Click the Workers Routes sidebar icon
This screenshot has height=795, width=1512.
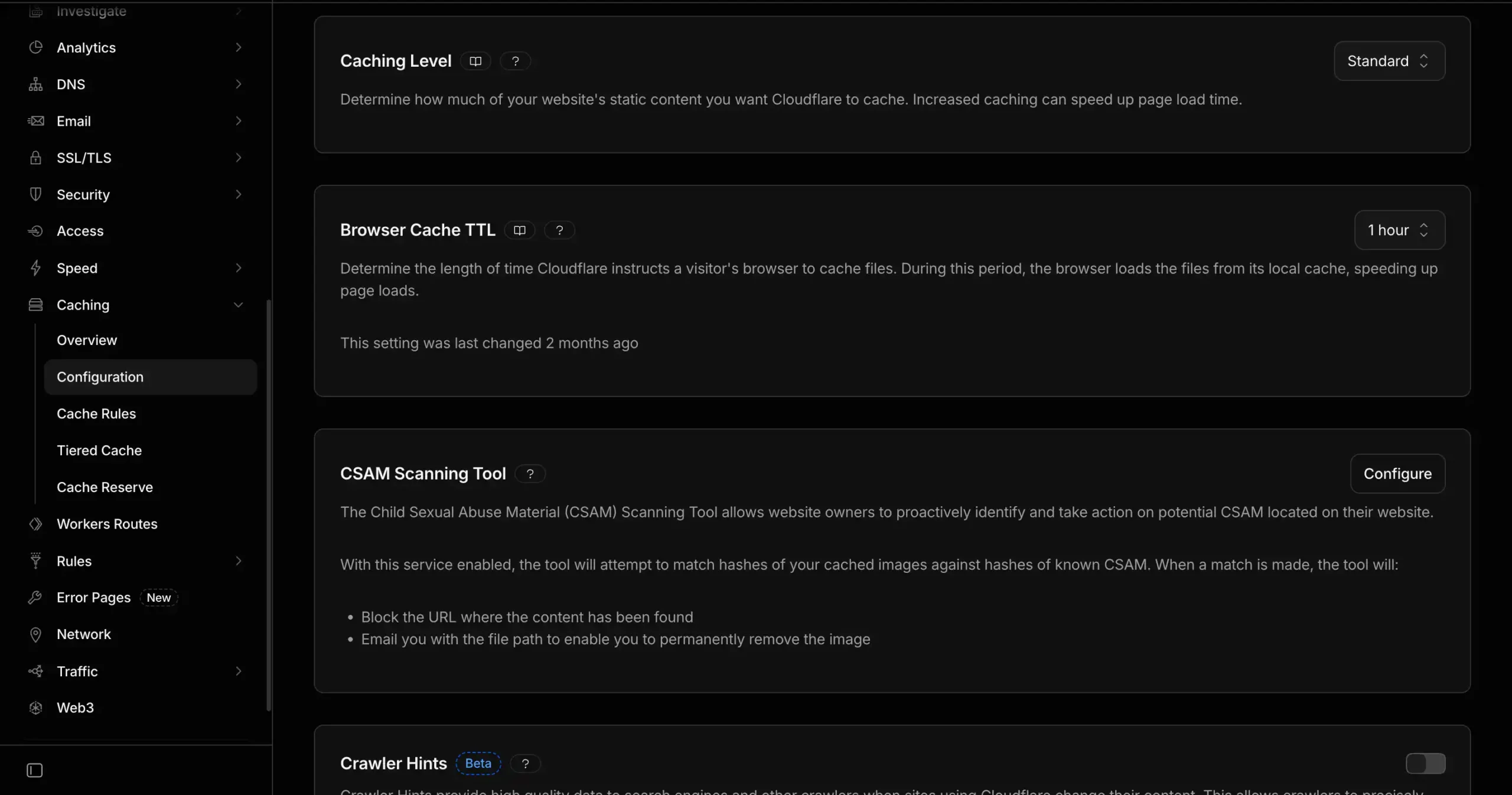35,524
